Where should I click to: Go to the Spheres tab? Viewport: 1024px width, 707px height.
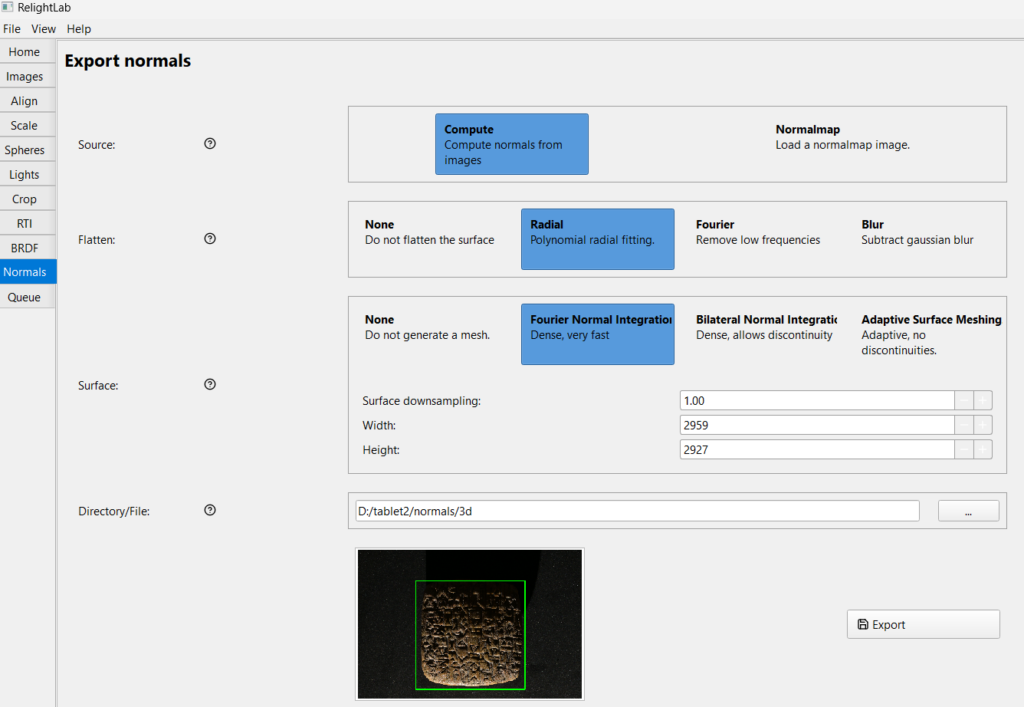[25, 150]
